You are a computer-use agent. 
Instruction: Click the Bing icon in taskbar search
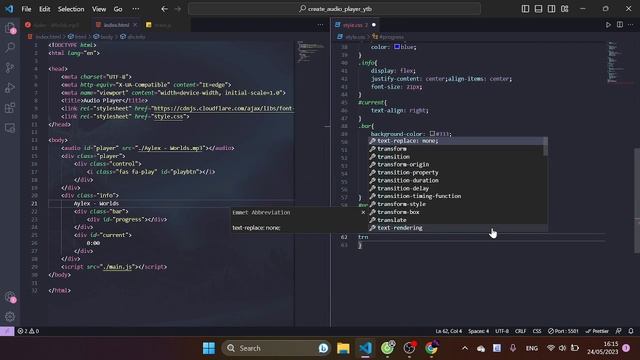click(323, 348)
